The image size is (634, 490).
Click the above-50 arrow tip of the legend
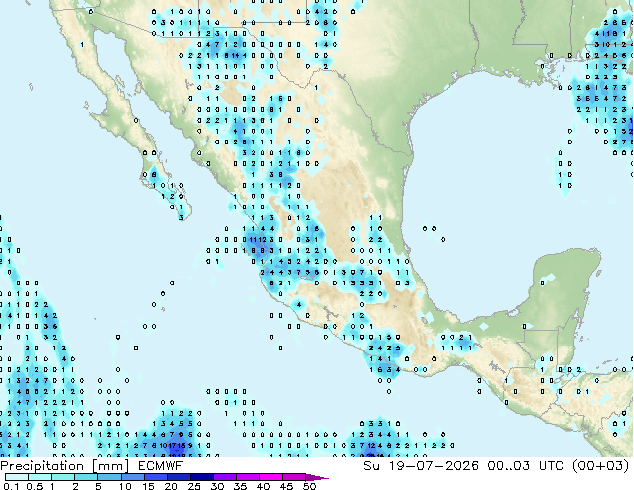pyautogui.click(x=317, y=477)
